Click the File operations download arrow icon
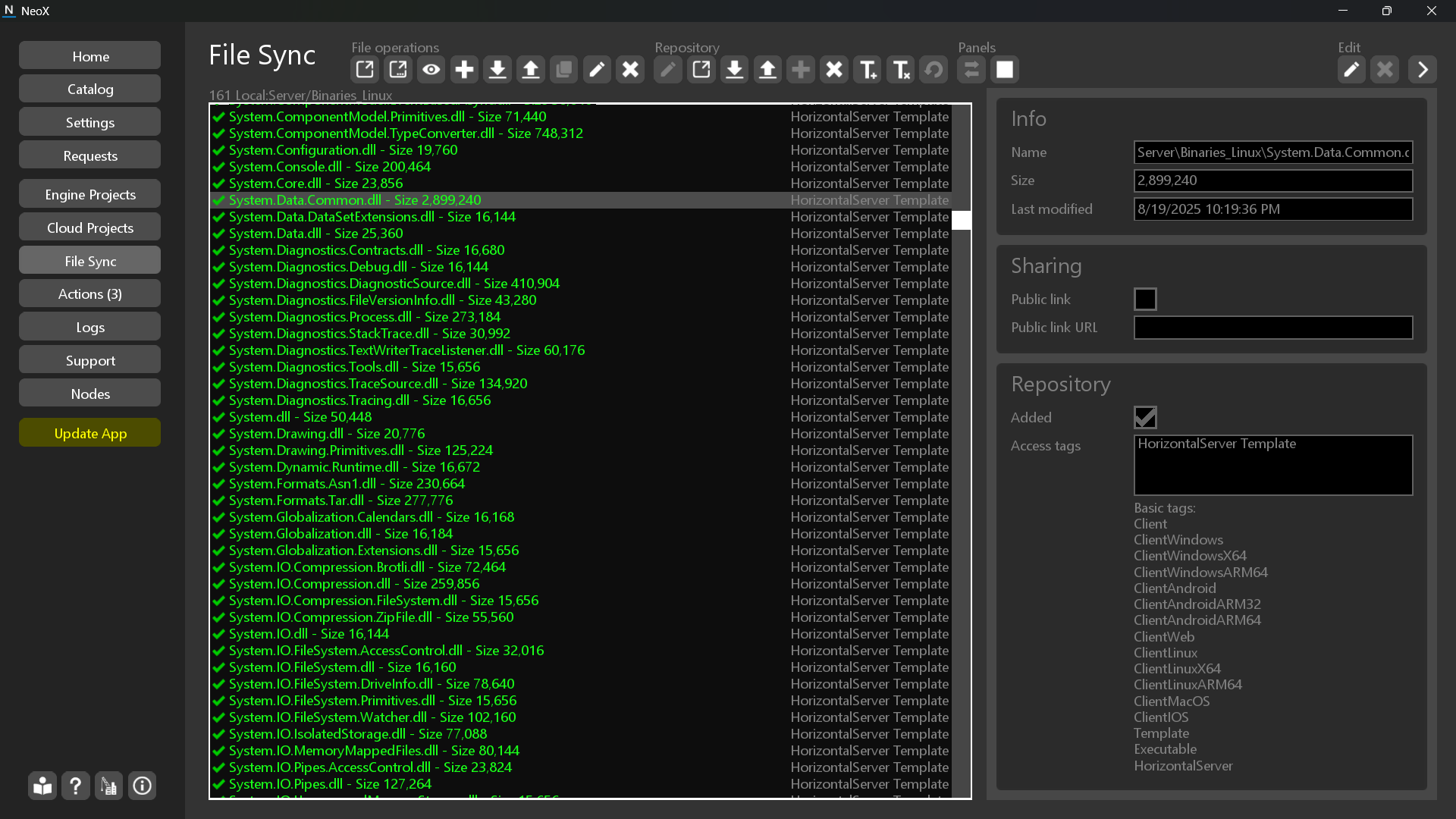1456x819 pixels. (x=497, y=70)
